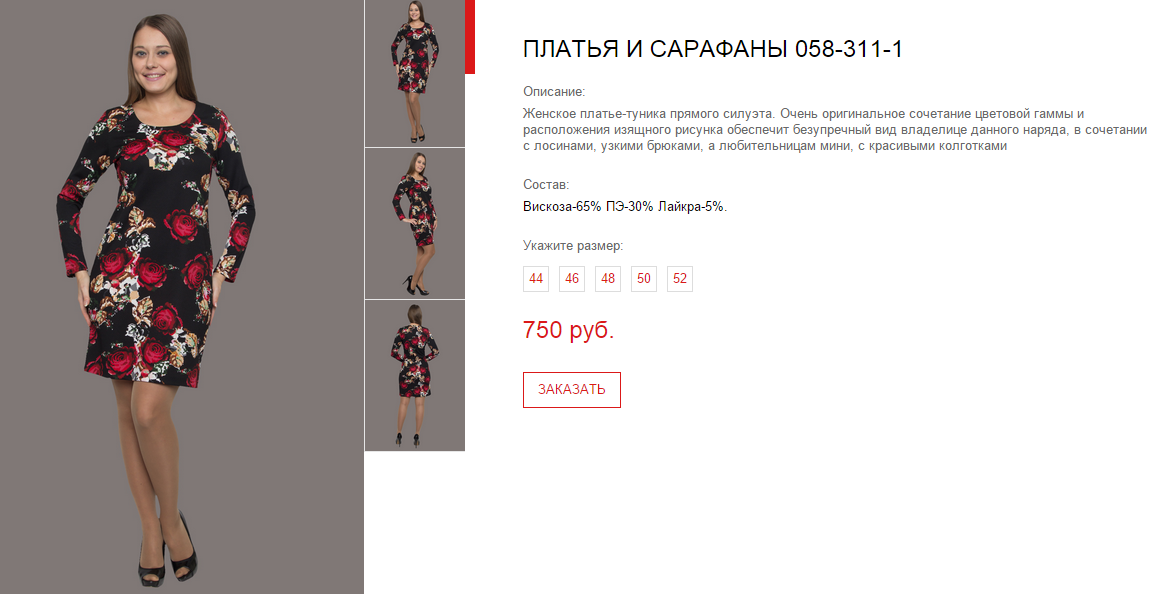This screenshot has height=594, width=1149.
Task: Click the red active-thumbnail indicator bar
Action: point(470,37)
